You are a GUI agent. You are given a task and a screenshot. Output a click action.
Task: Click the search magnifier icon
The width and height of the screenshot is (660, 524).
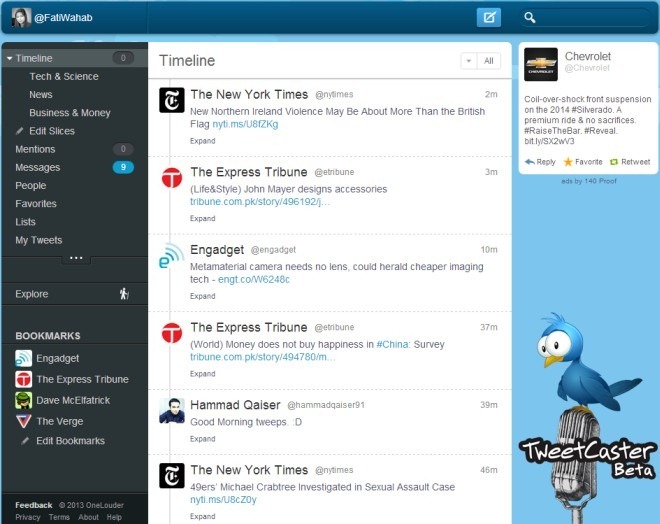[530, 17]
